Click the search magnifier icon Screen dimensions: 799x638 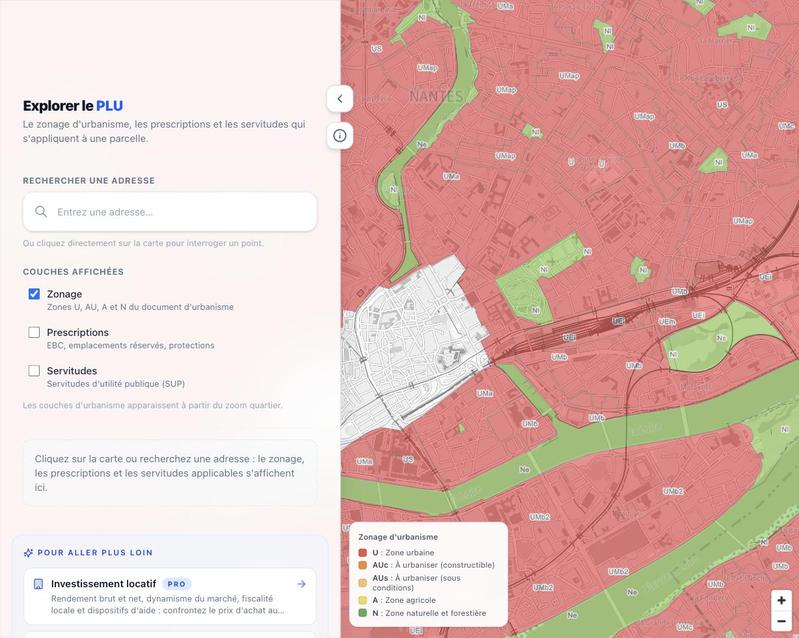click(41, 212)
